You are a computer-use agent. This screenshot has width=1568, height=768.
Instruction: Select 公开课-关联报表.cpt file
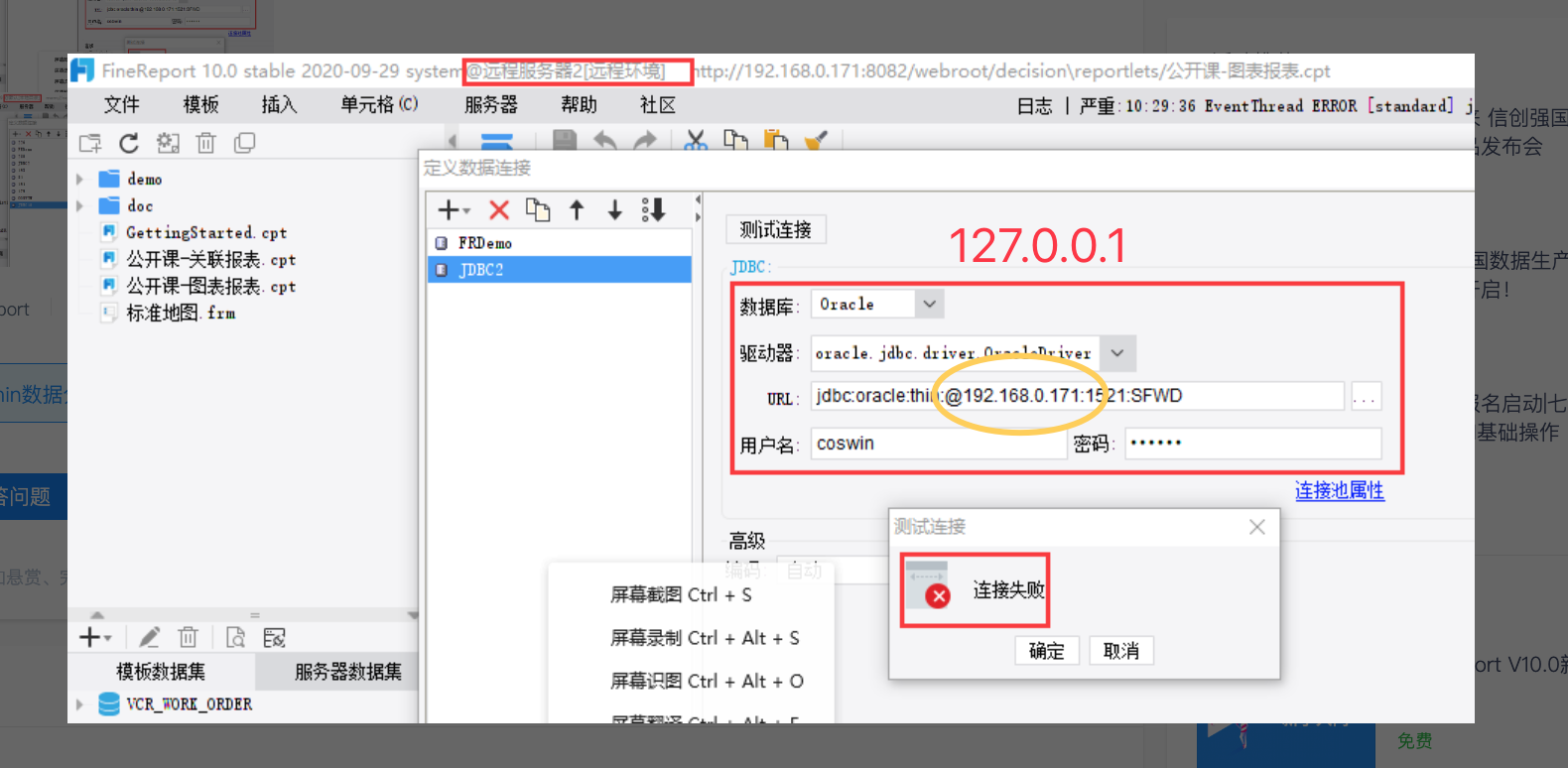coord(210,260)
